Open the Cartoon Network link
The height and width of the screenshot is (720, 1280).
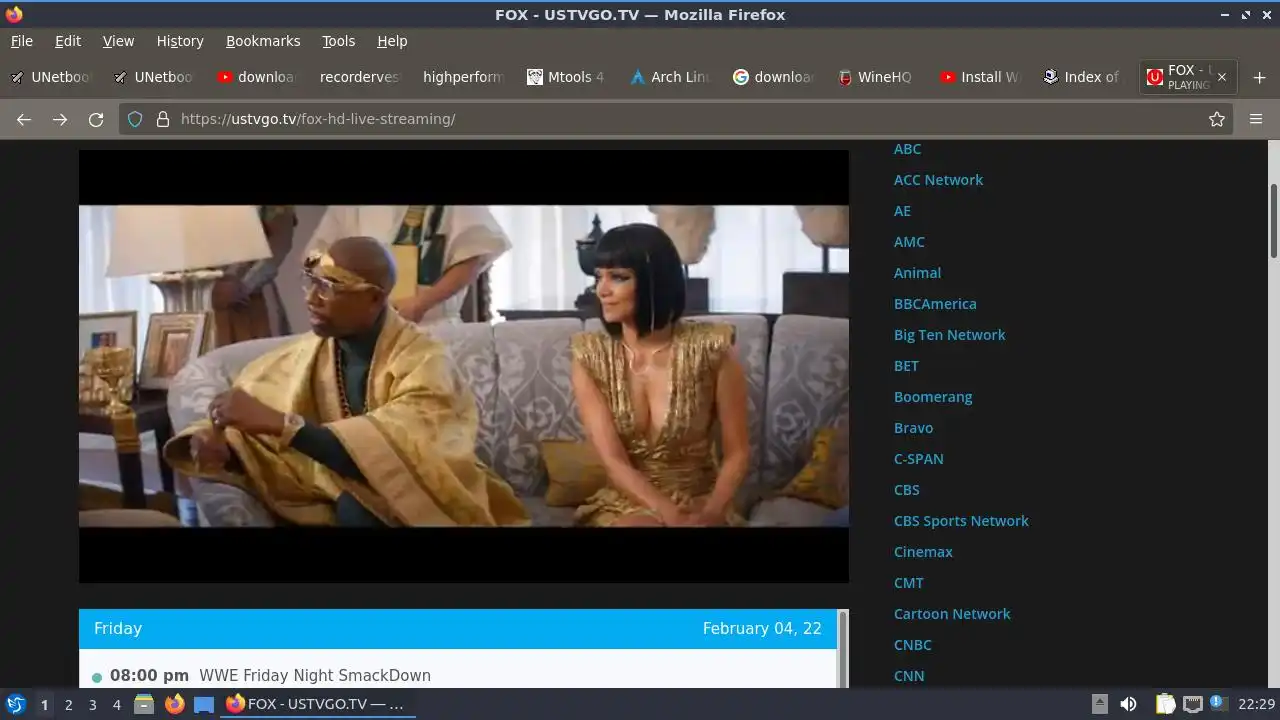(952, 614)
